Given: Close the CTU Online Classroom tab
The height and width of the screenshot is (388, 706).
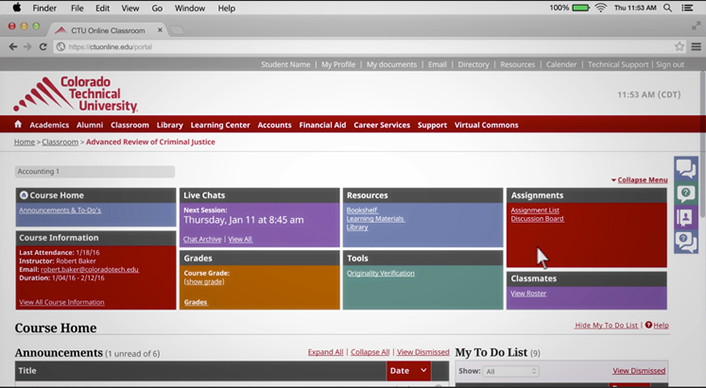Looking at the screenshot, I should click(160, 30).
